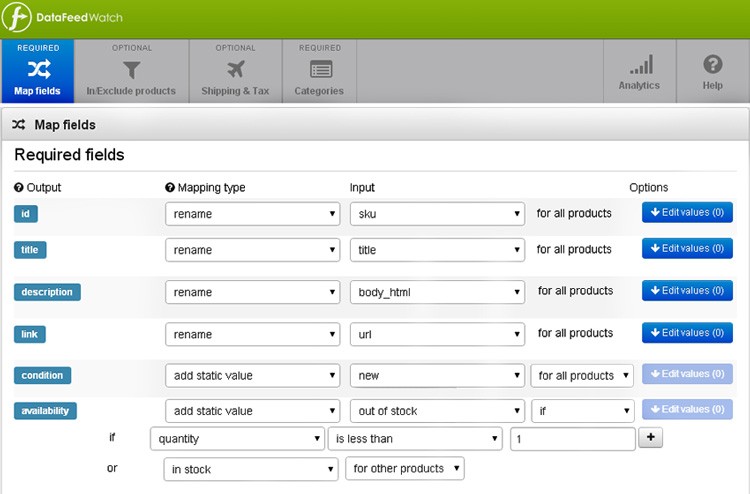The height and width of the screenshot is (494, 750).
Task: Expand the body_html input dropdown
Action: [x=437, y=292]
